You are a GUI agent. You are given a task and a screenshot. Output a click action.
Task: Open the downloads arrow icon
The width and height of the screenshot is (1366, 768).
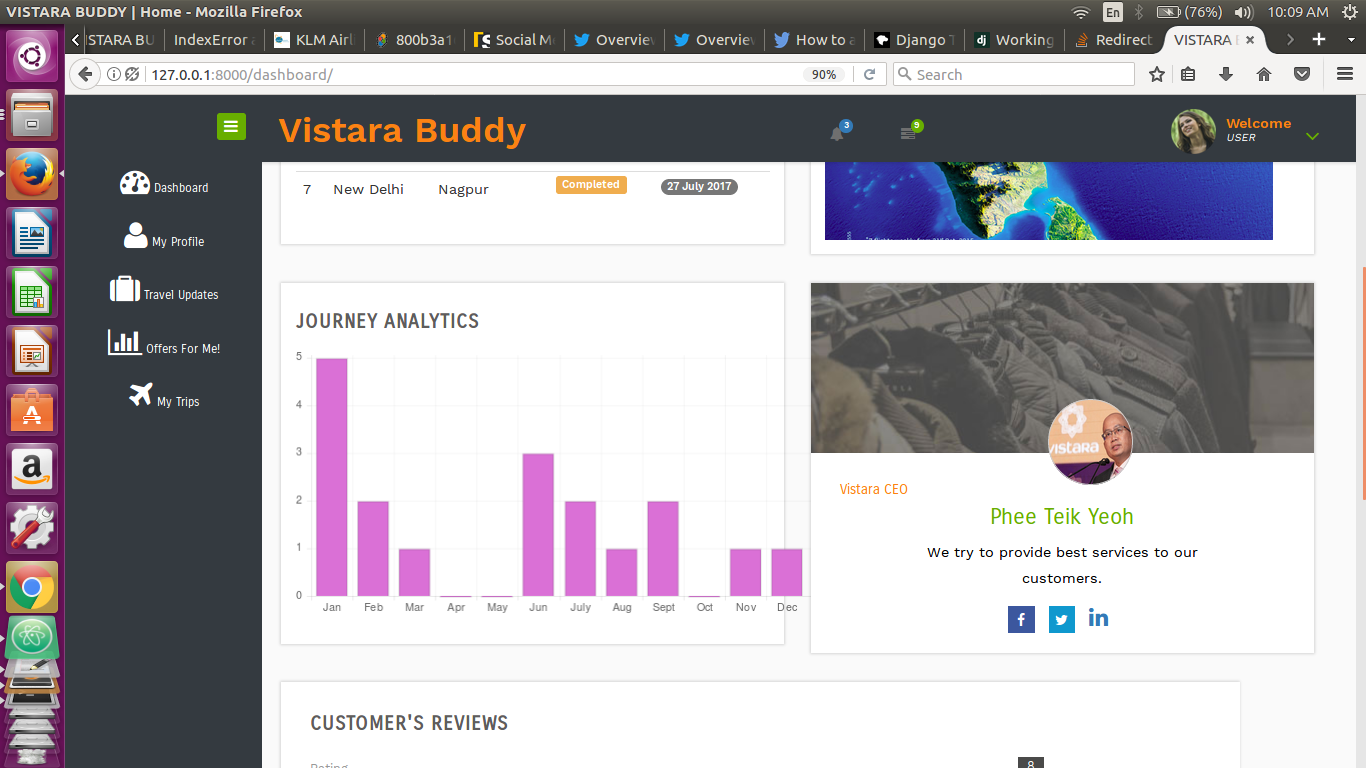(1226, 74)
